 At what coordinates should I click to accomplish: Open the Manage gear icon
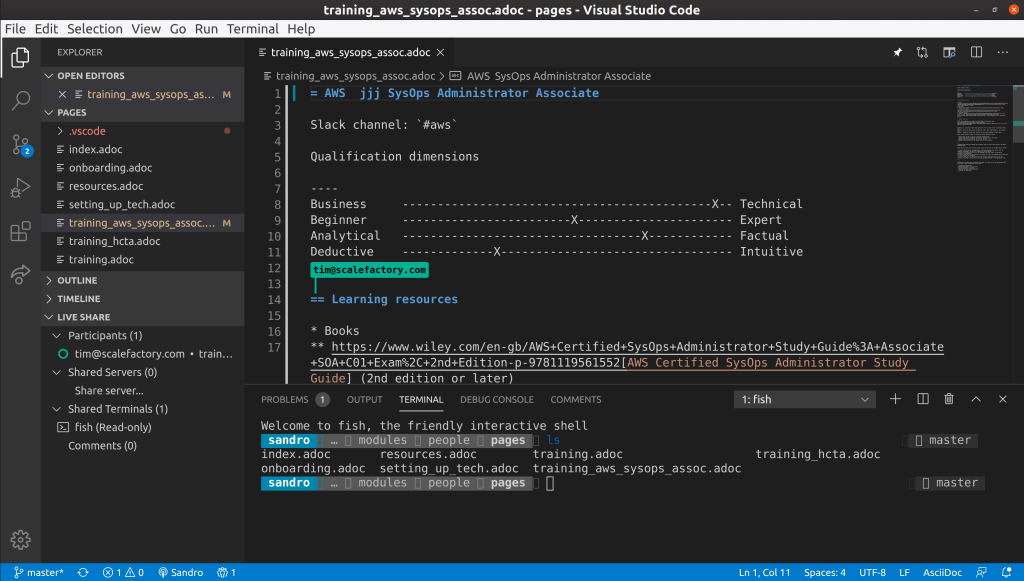[x=20, y=540]
